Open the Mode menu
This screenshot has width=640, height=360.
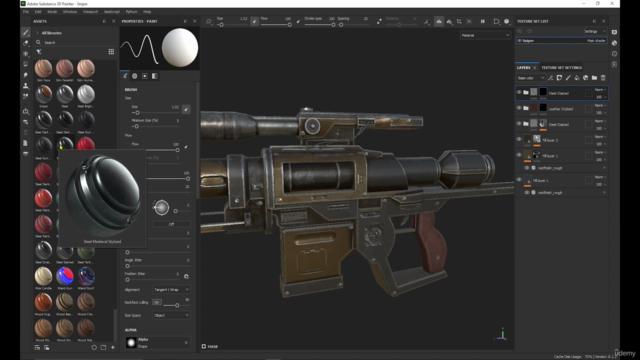pyautogui.click(x=52, y=12)
